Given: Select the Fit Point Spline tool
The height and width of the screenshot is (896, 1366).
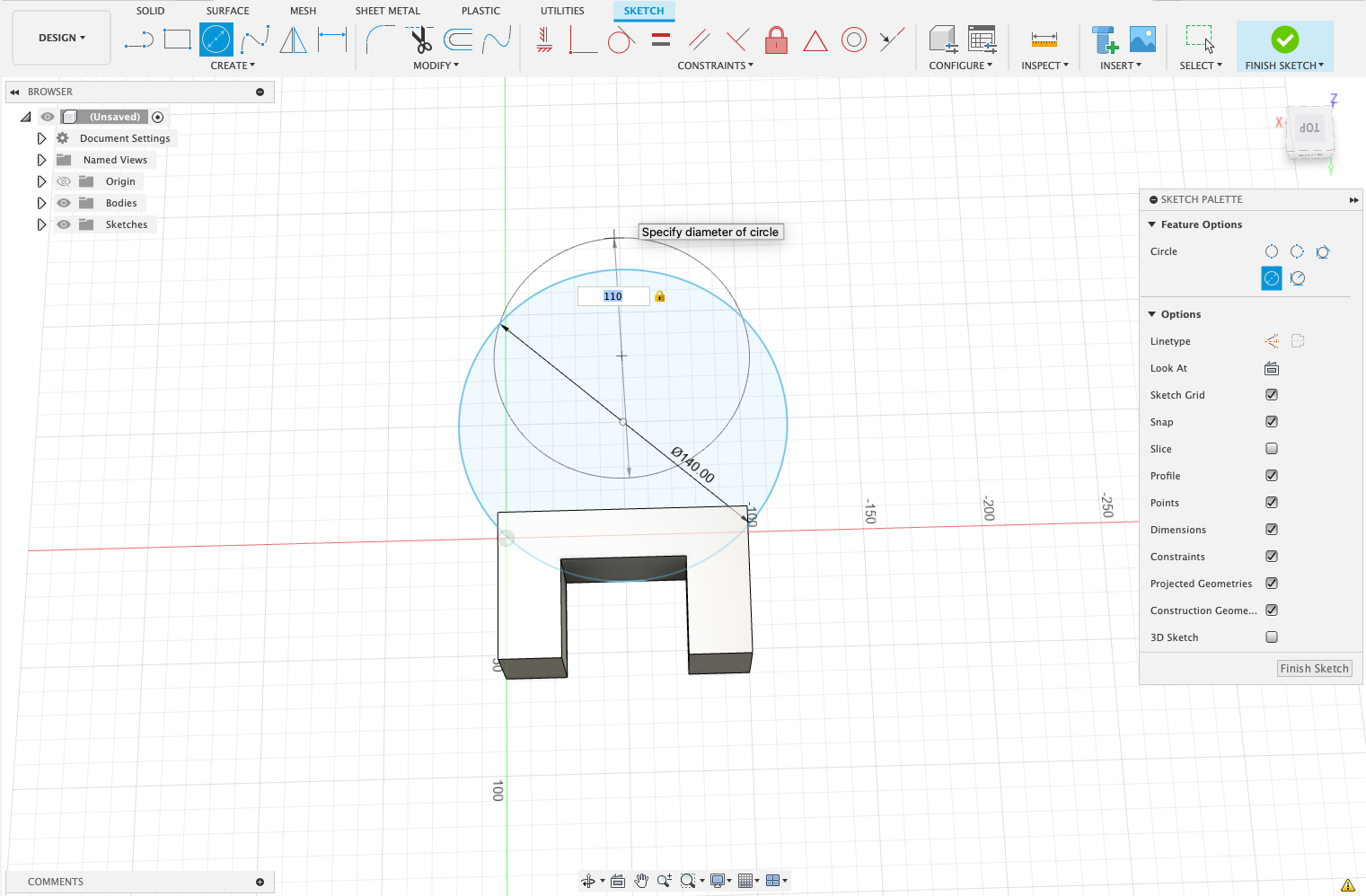Looking at the screenshot, I should point(255,40).
